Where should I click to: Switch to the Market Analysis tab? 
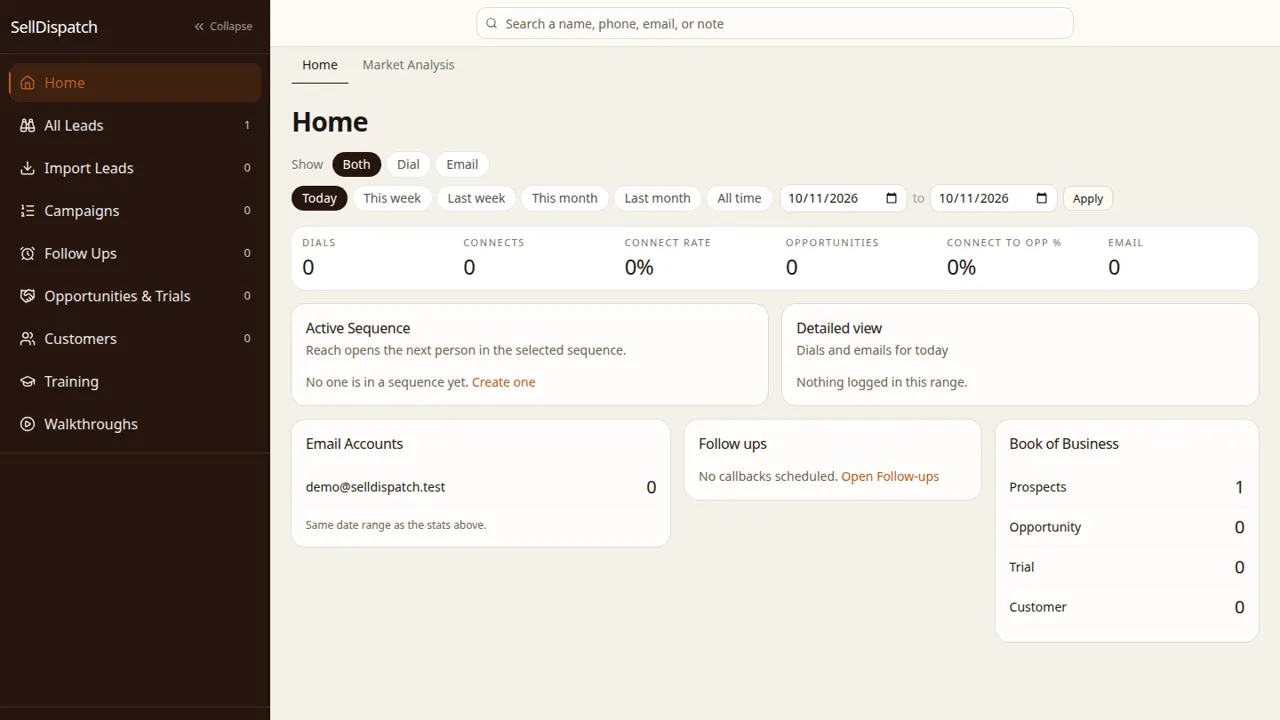(x=408, y=65)
